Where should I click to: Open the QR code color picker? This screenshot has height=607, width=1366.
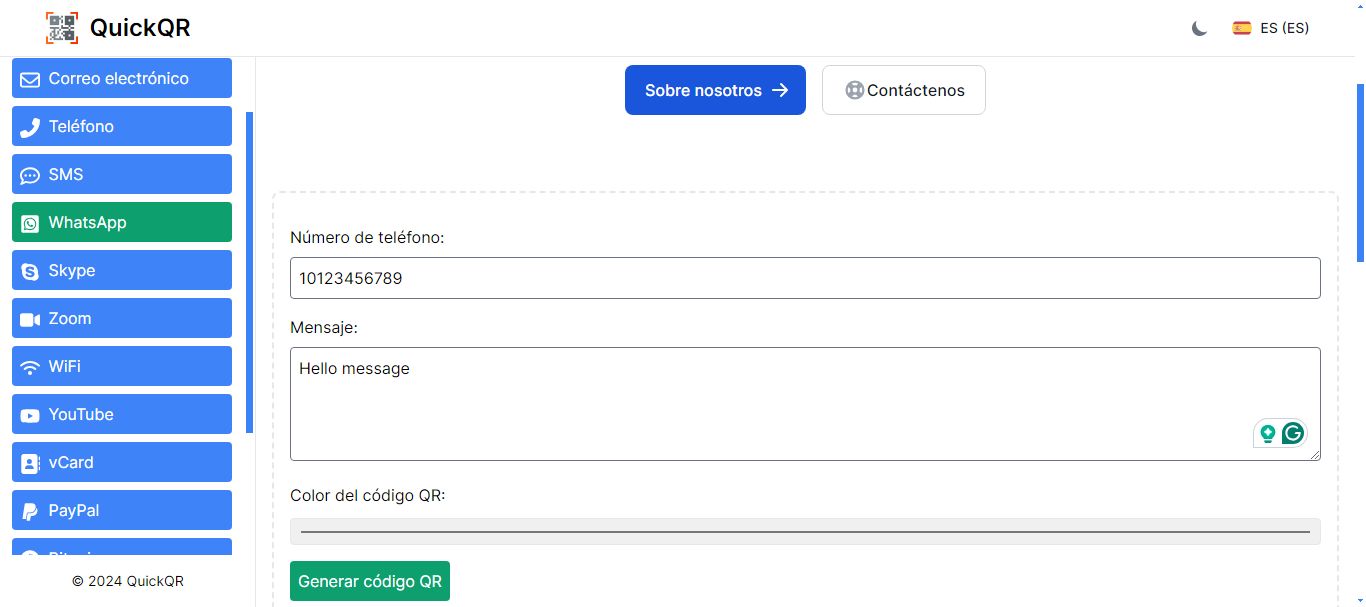(x=805, y=532)
